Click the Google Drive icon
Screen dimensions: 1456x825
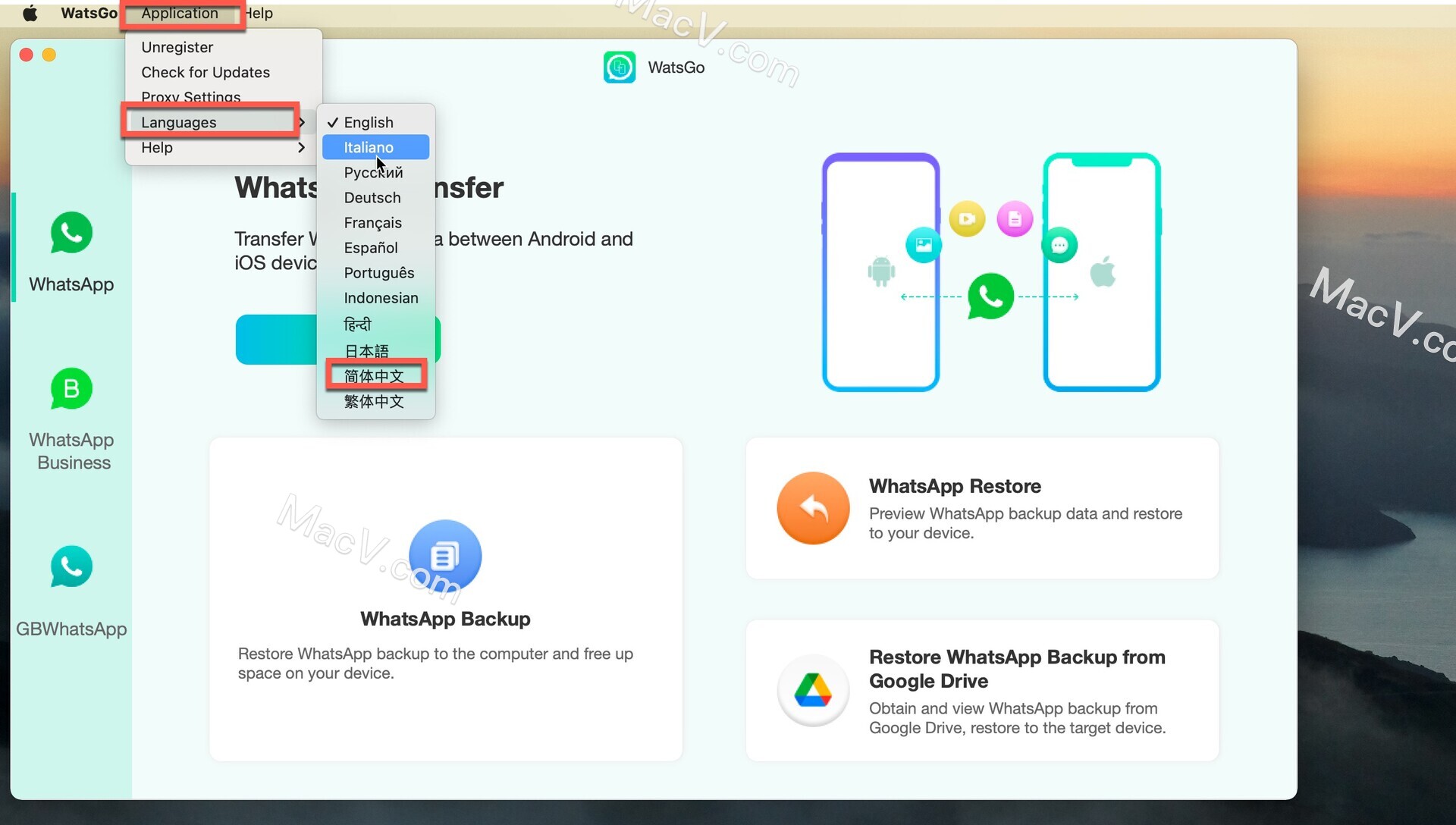tap(813, 690)
